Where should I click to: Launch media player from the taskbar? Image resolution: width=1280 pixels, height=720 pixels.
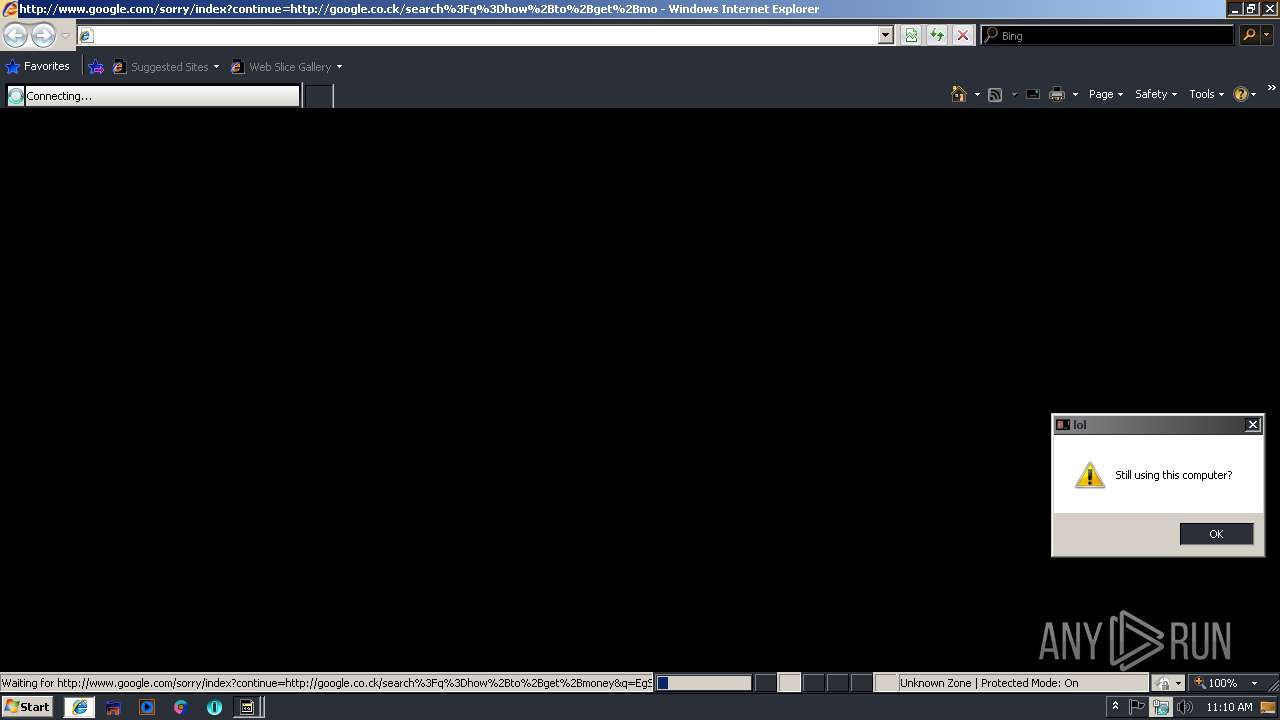(147, 707)
